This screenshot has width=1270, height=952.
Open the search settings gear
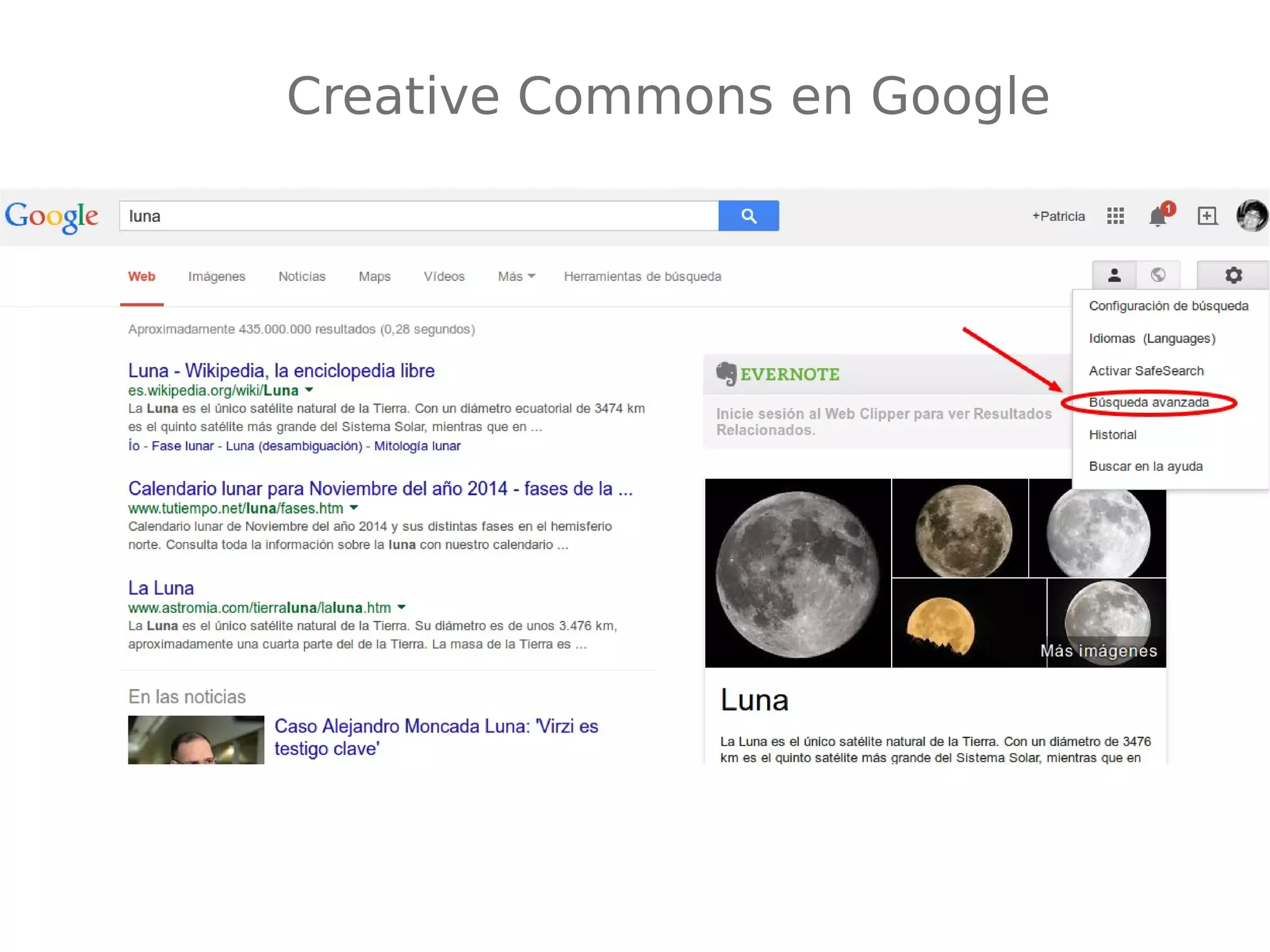1233,275
